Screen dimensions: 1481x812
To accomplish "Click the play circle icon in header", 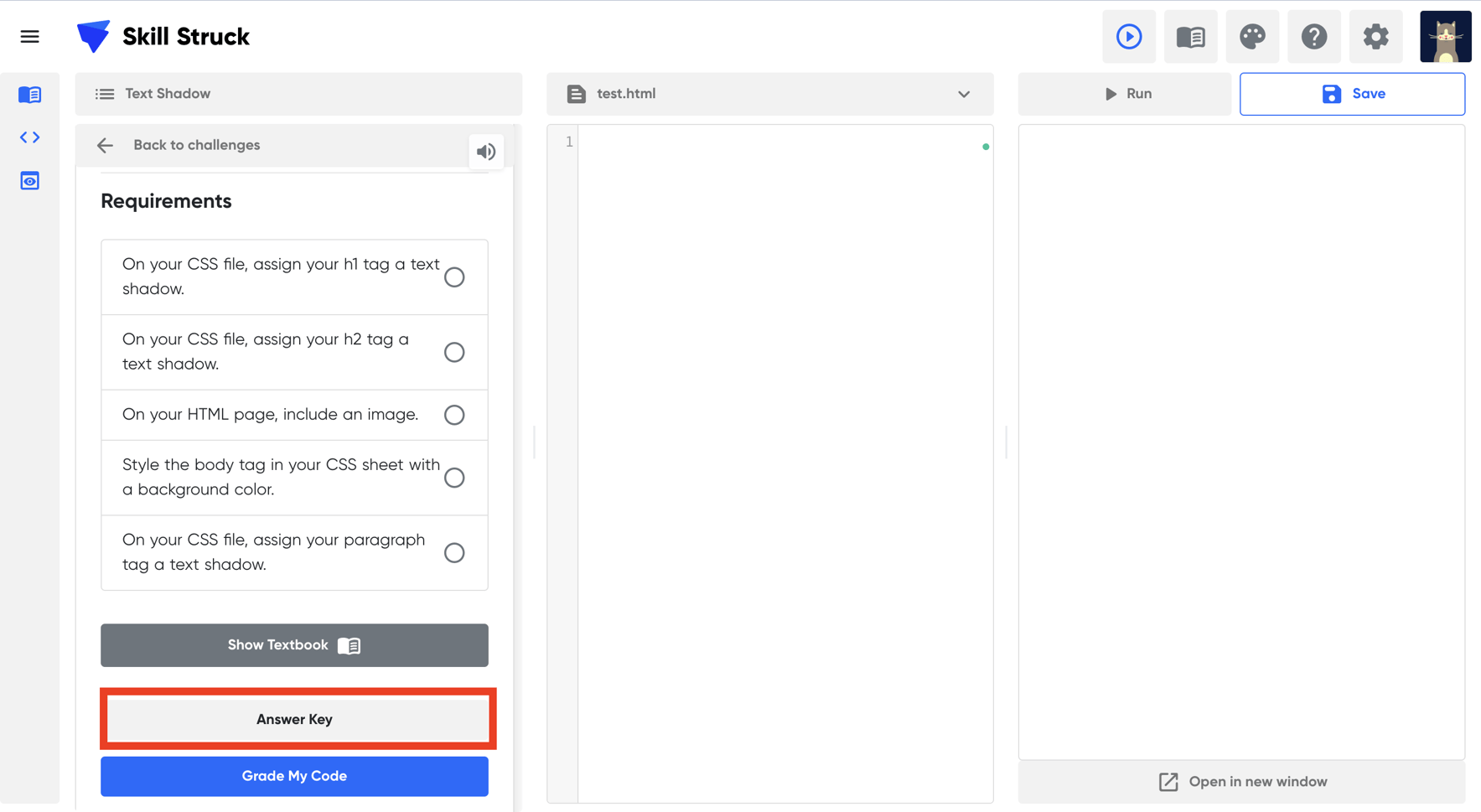I will (x=1128, y=37).
